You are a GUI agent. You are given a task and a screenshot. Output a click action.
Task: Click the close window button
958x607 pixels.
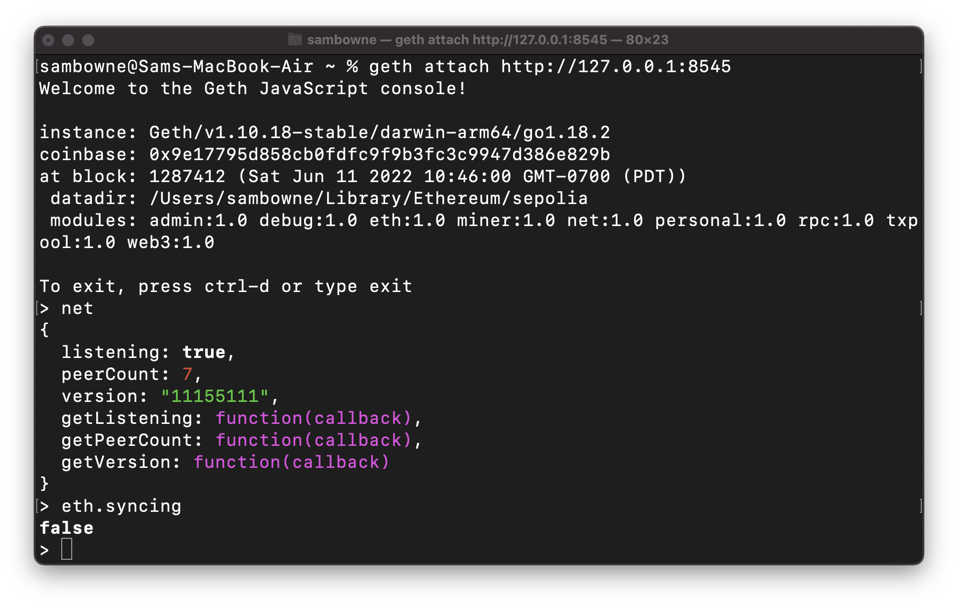(x=48, y=40)
